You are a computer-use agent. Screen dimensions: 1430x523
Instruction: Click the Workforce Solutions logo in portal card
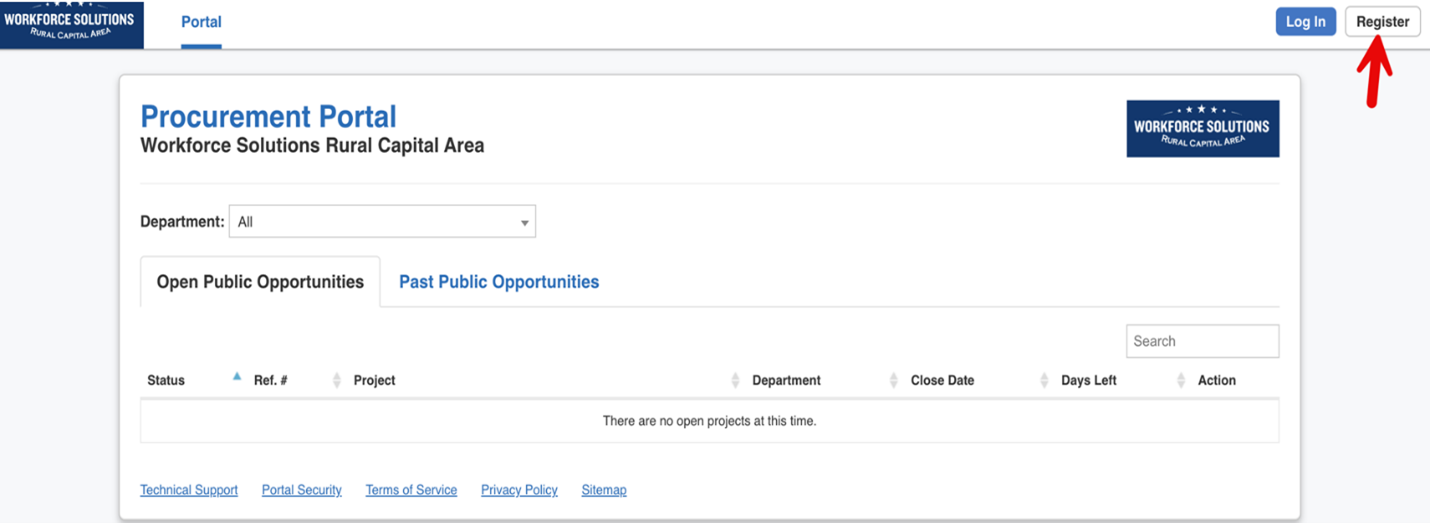click(1202, 128)
